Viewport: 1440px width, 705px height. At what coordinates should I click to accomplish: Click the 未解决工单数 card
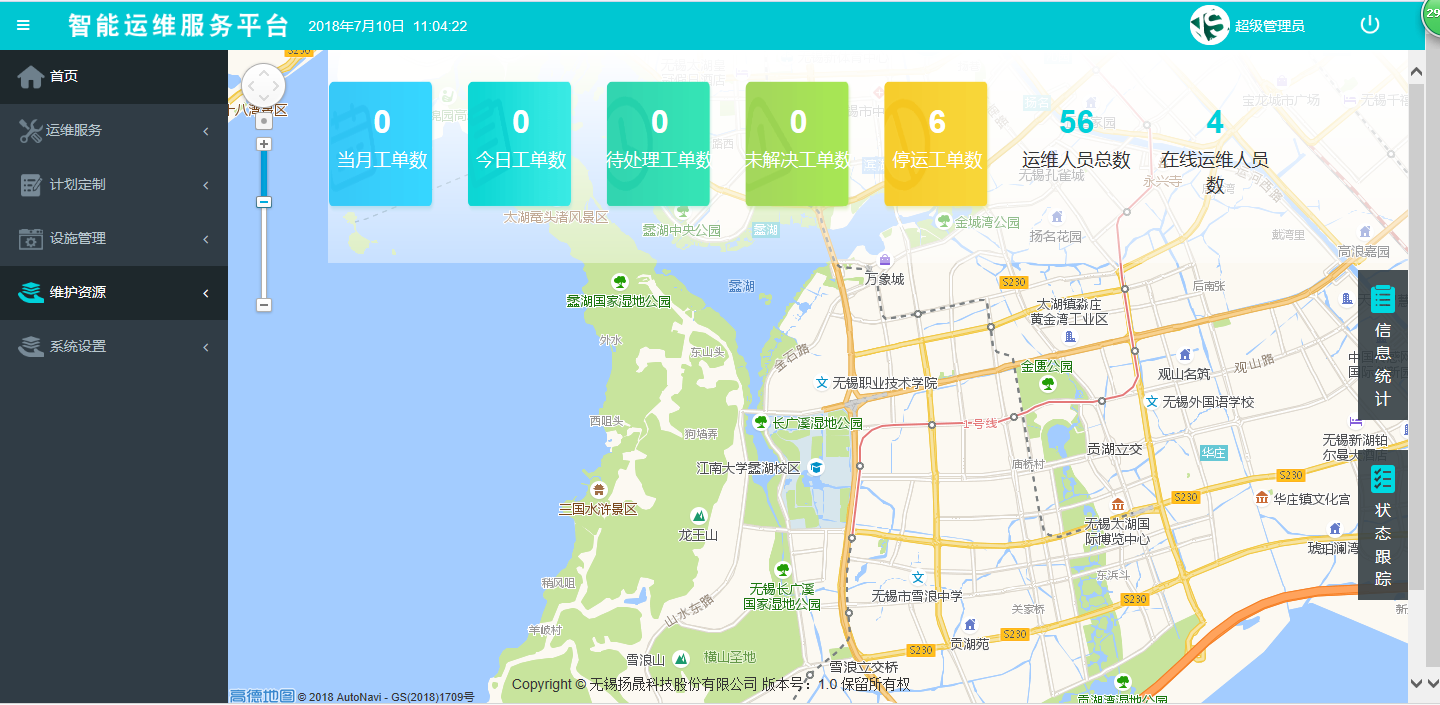797,144
